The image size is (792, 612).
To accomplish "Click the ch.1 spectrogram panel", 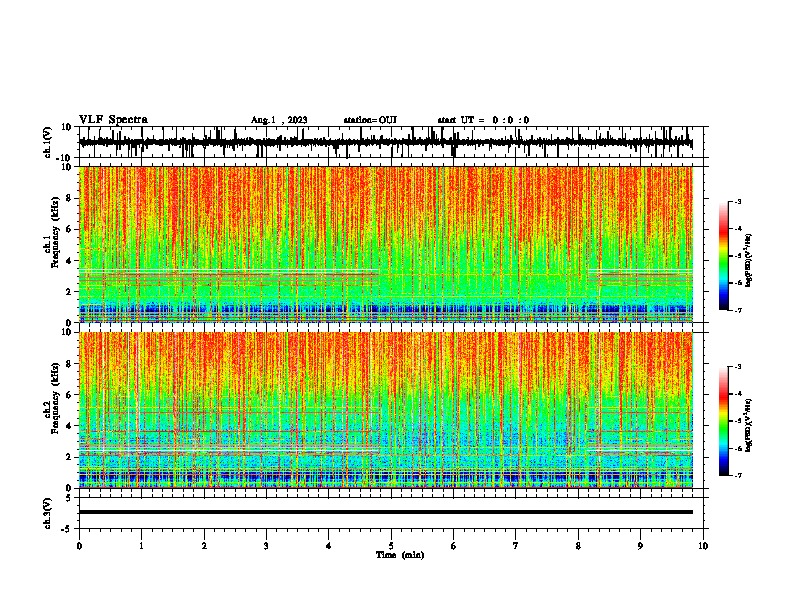I will [386, 244].
